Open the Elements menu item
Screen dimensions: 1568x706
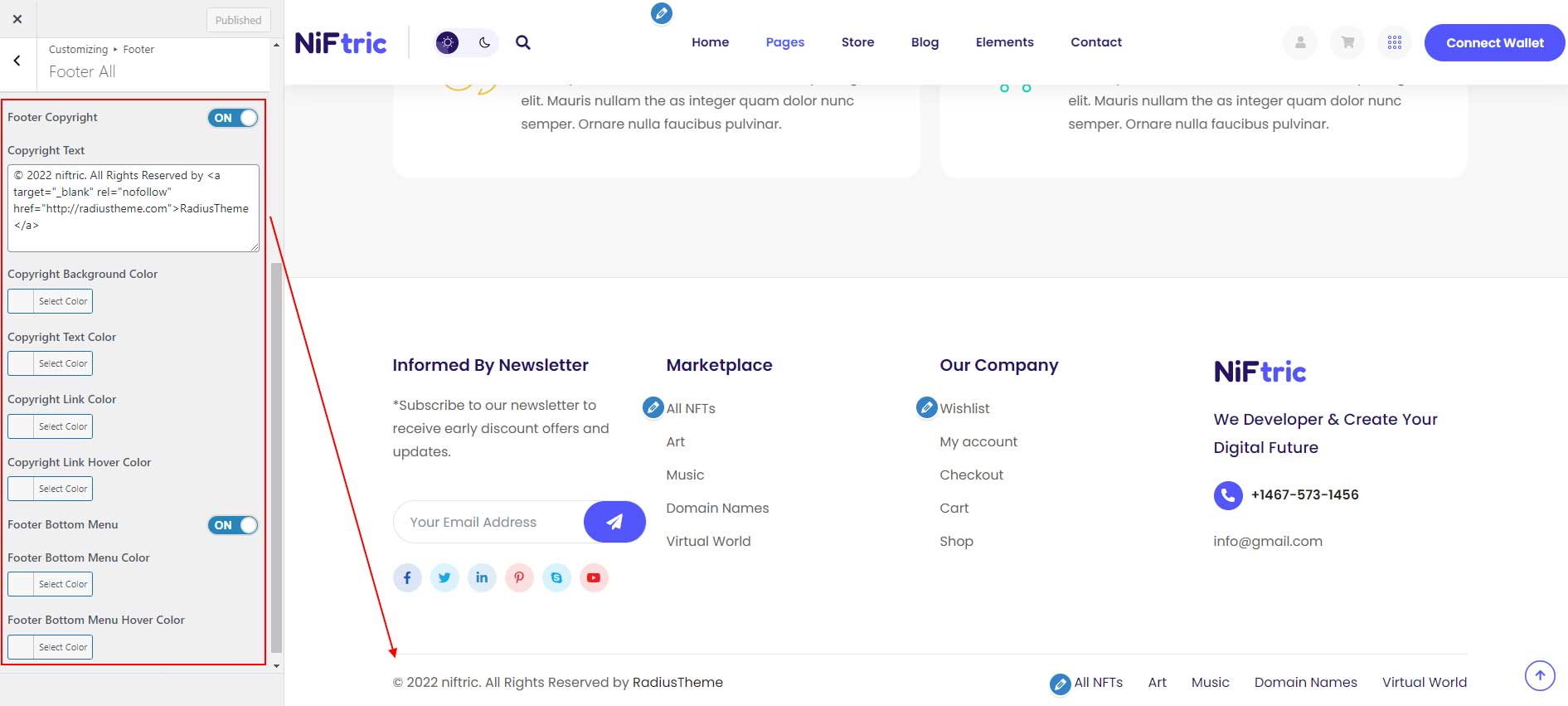pos(1004,42)
